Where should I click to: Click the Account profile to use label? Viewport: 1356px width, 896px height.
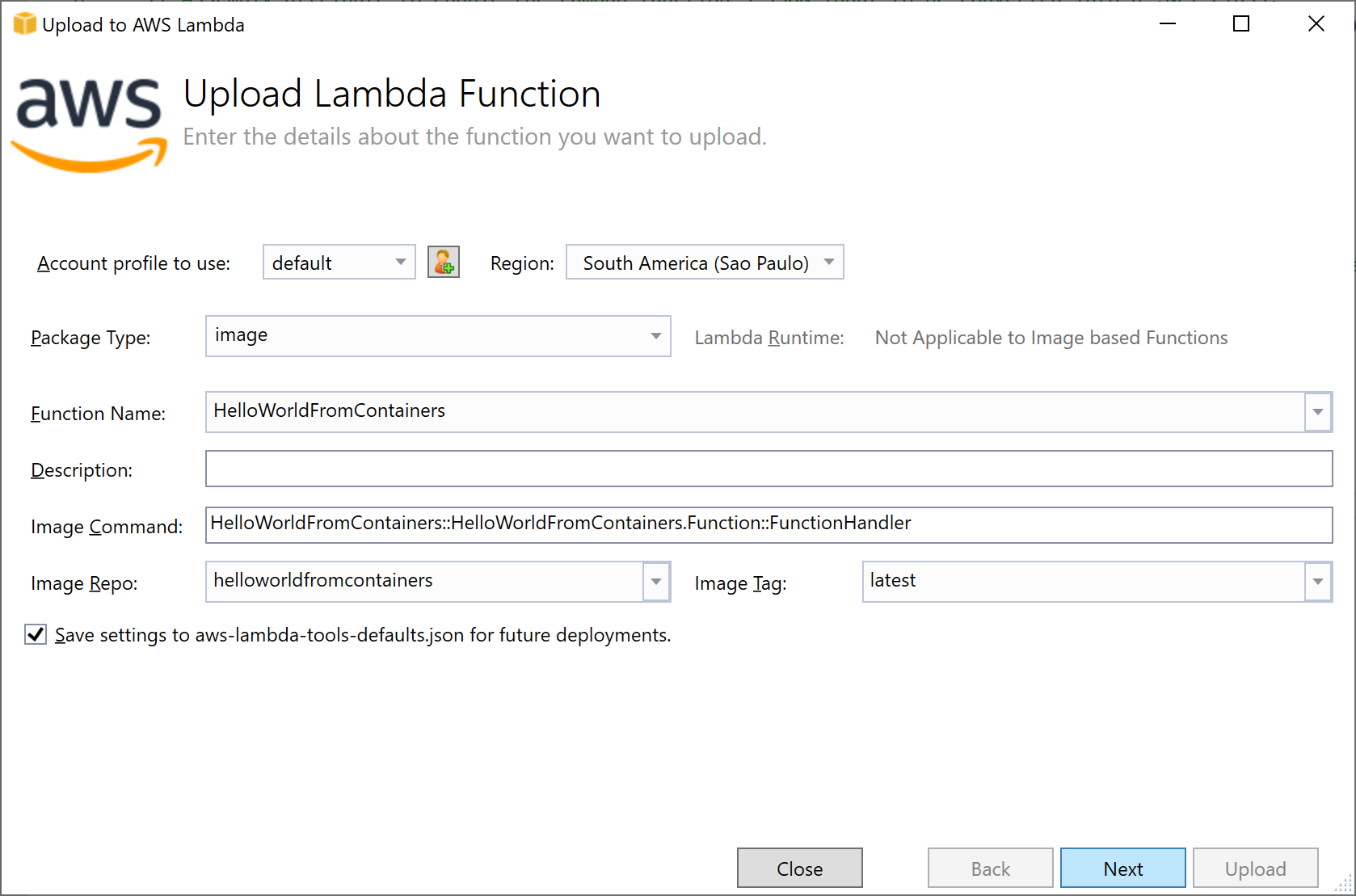[133, 263]
